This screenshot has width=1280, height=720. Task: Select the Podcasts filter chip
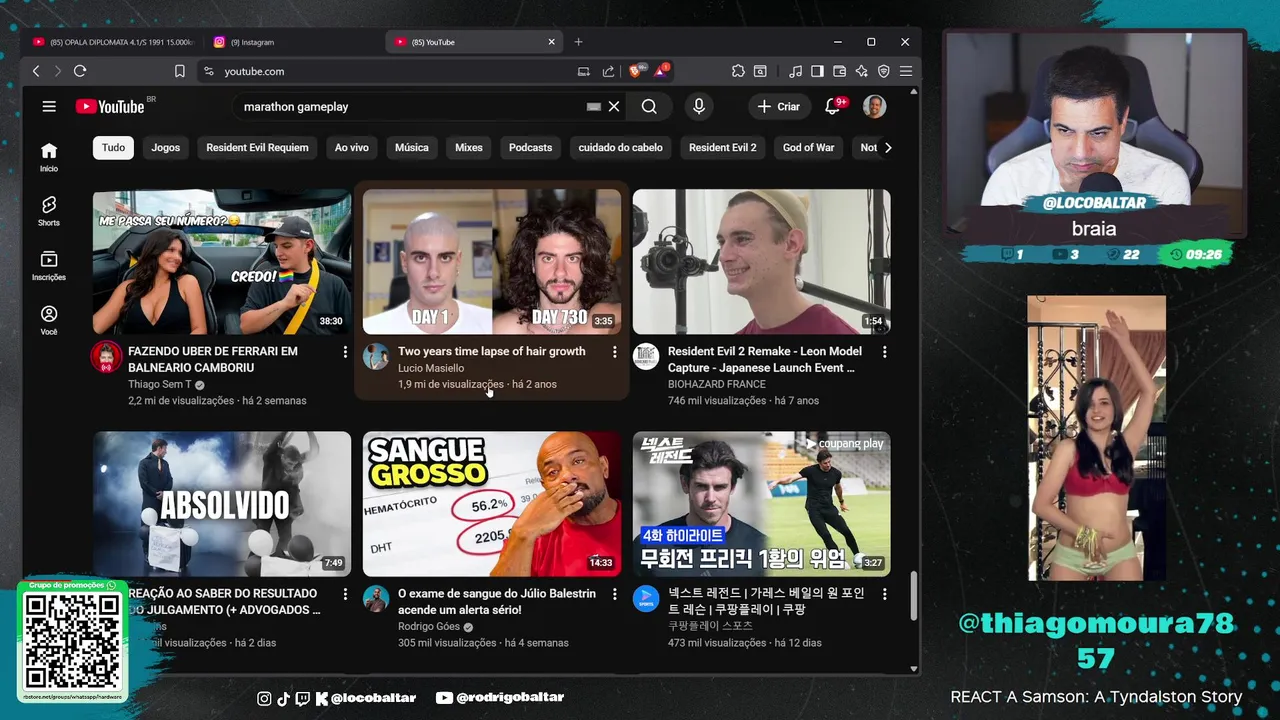(530, 148)
